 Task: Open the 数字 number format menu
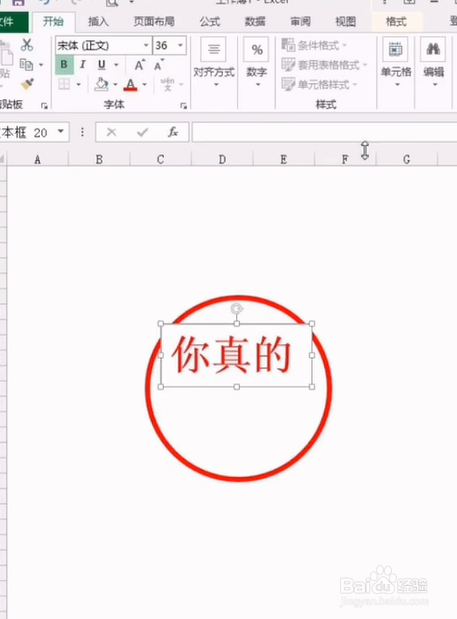(x=257, y=63)
